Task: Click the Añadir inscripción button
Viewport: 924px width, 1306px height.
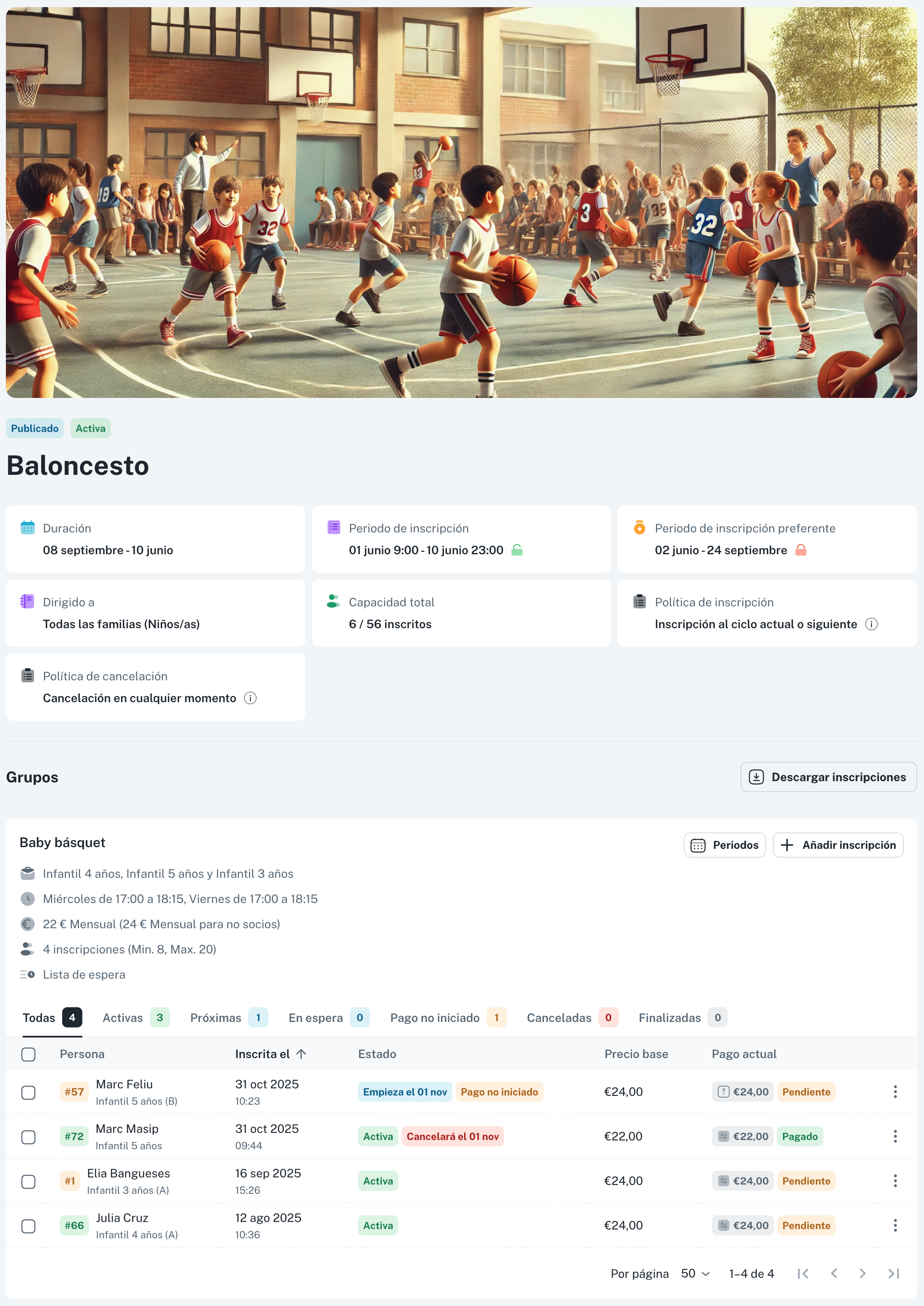Action: click(837, 845)
